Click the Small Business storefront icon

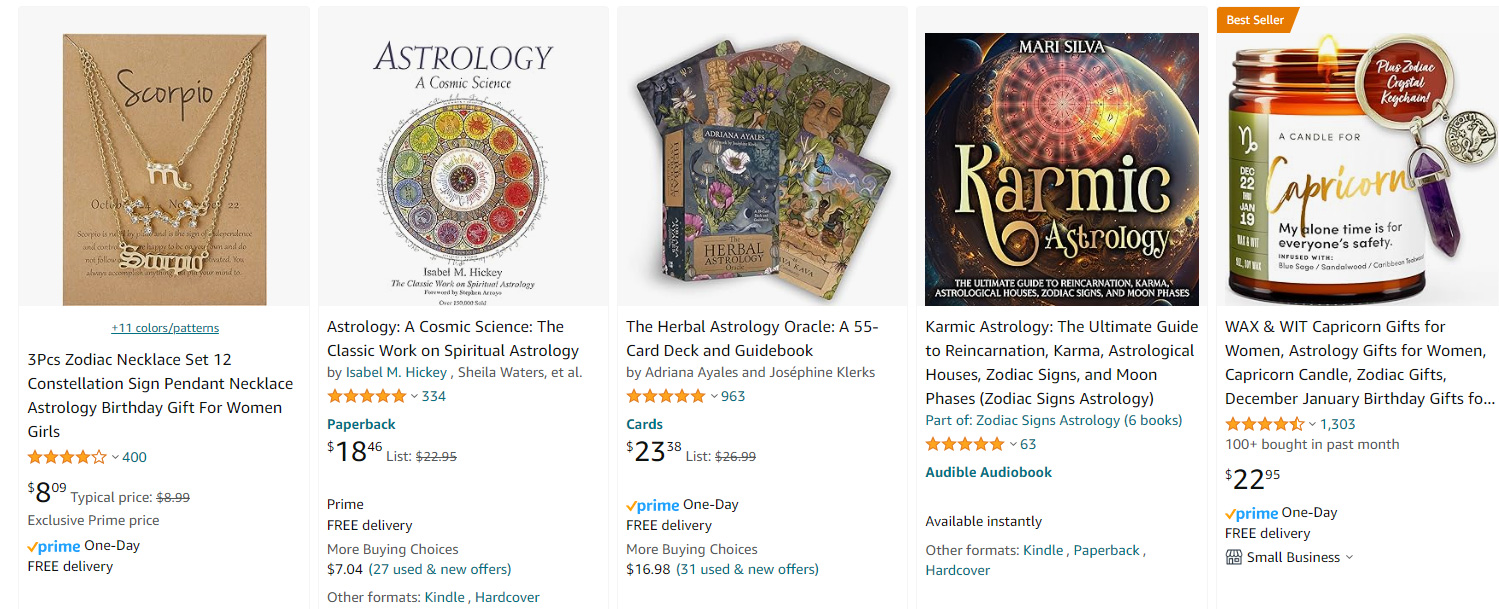[1233, 557]
